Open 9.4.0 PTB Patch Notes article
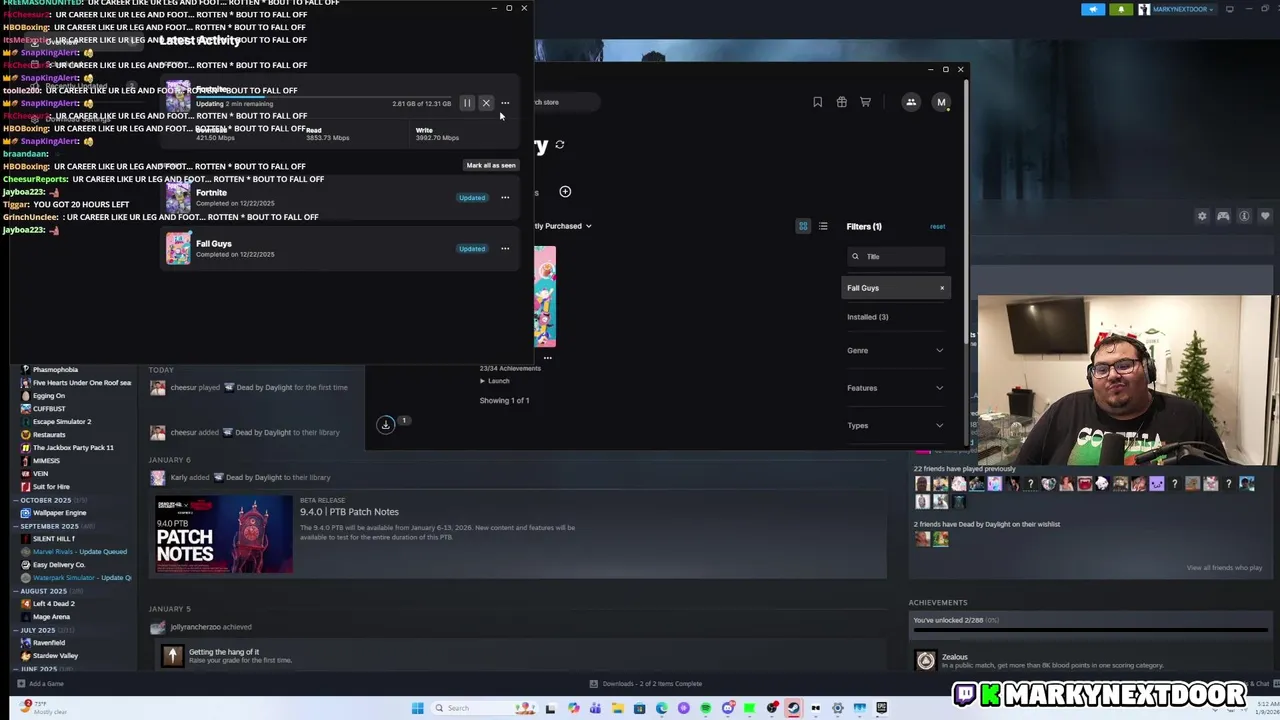This screenshot has height=720, width=1280. [x=349, y=512]
